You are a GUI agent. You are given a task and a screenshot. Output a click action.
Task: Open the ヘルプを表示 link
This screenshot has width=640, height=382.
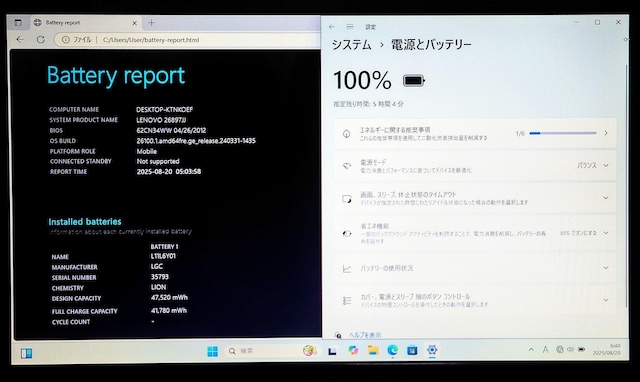coord(365,335)
